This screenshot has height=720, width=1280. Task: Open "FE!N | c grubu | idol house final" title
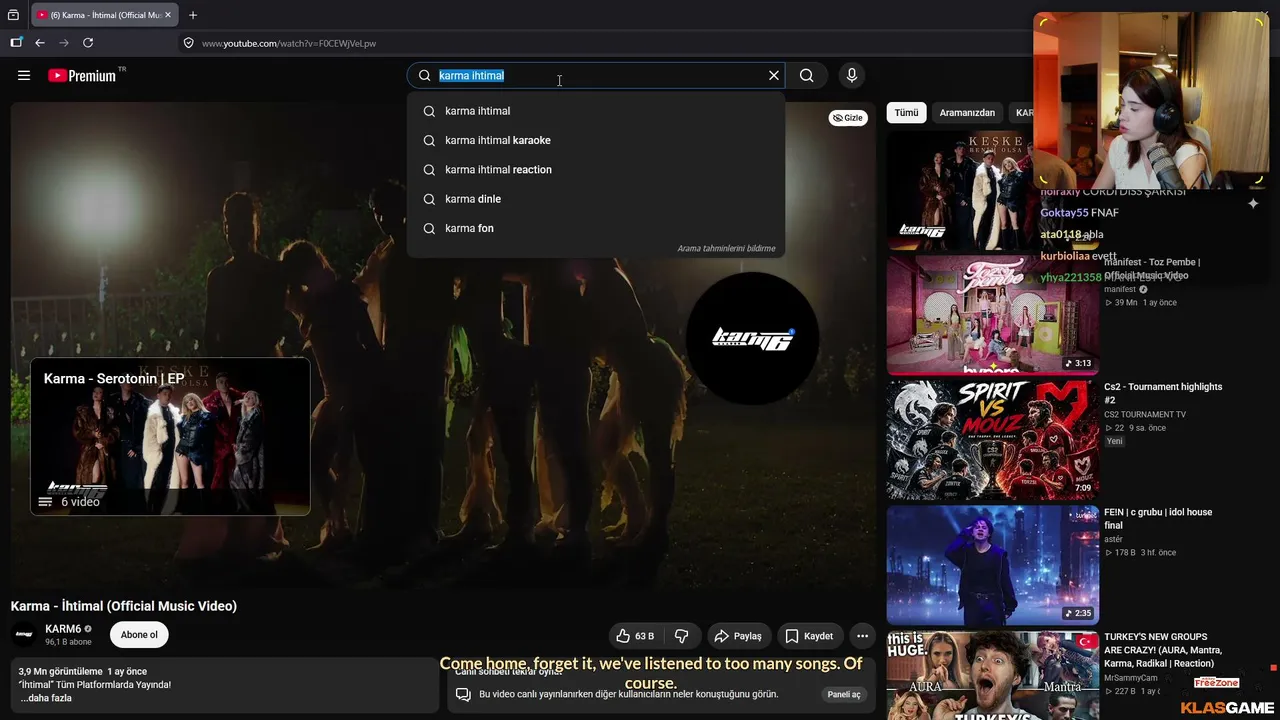click(x=1158, y=518)
